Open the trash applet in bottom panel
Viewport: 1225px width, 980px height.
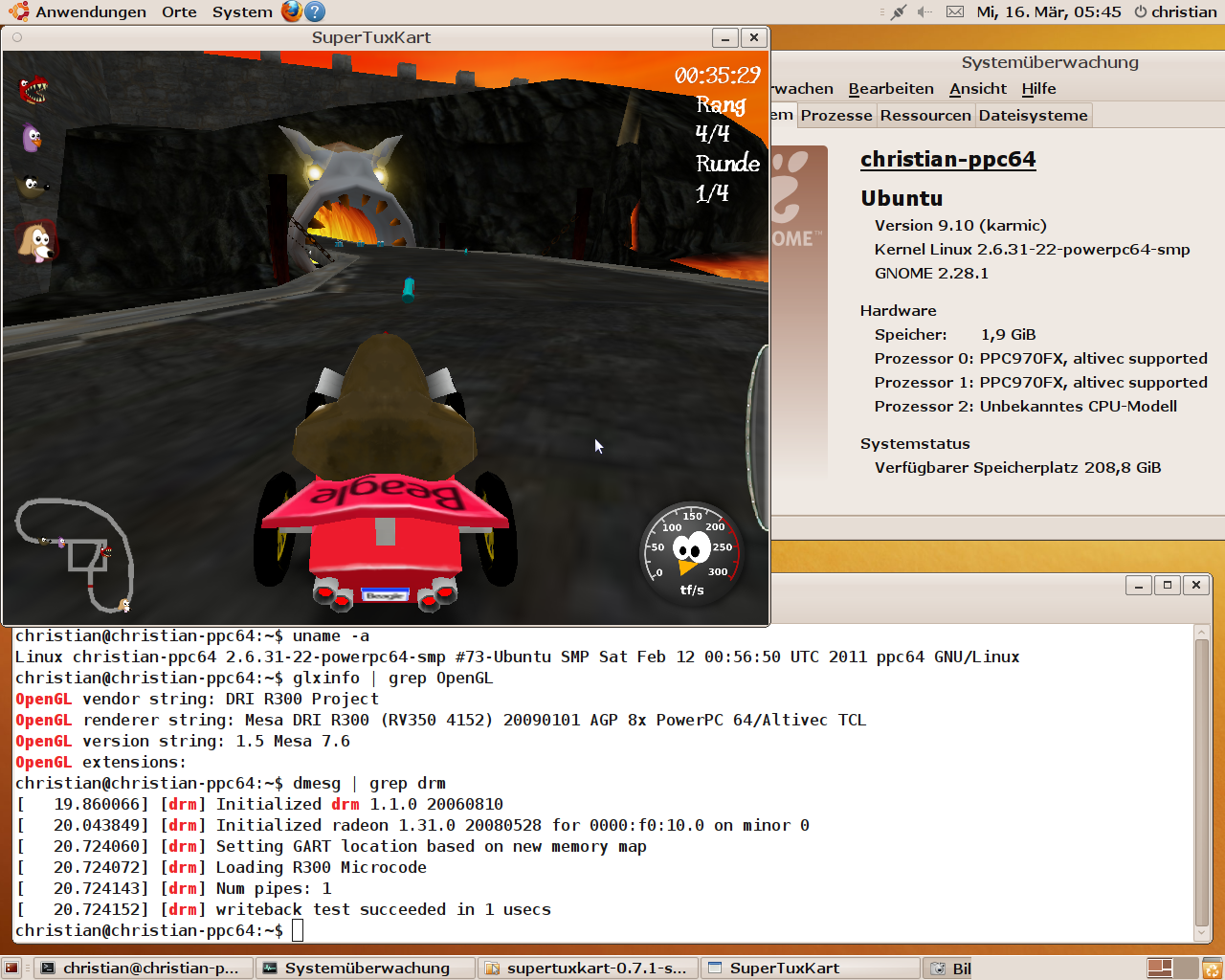pyautogui.click(x=1213, y=969)
